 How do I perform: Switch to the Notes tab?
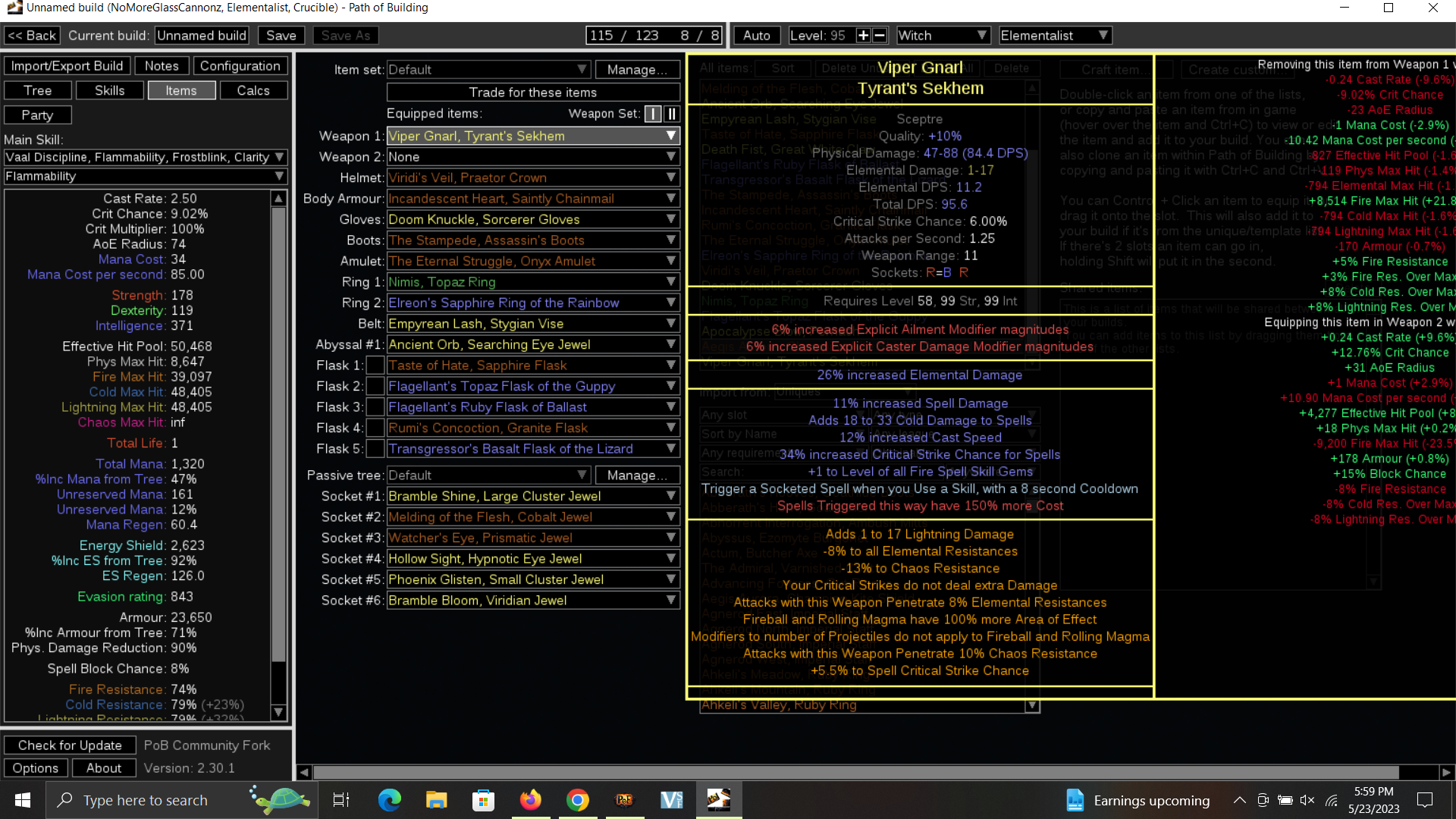pos(161,65)
